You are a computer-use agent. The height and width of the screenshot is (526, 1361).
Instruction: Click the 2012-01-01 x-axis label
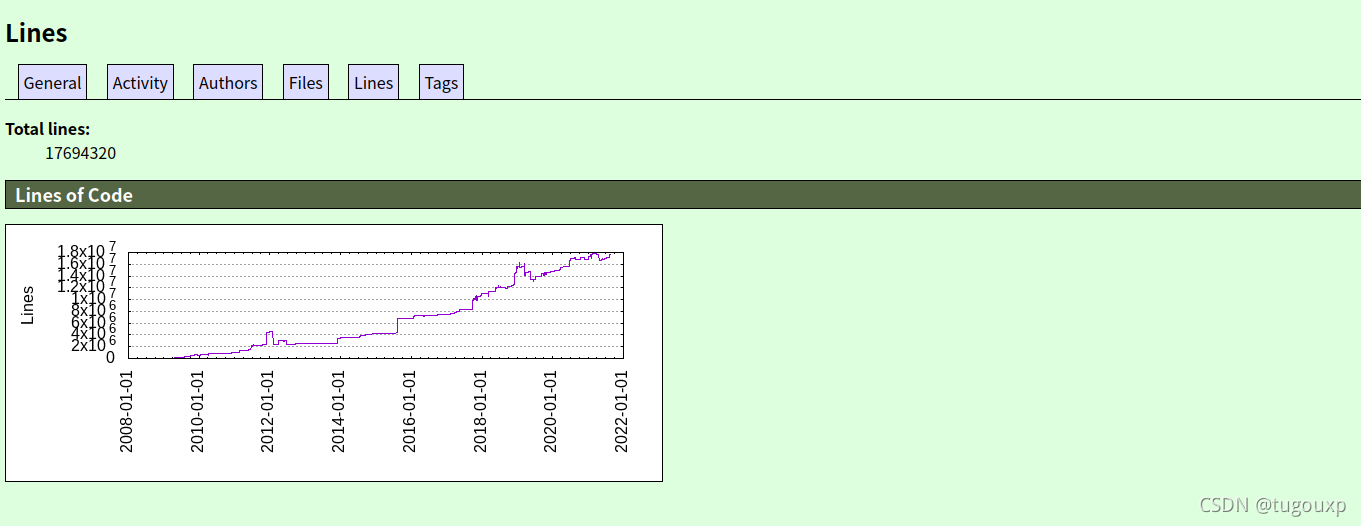[267, 410]
